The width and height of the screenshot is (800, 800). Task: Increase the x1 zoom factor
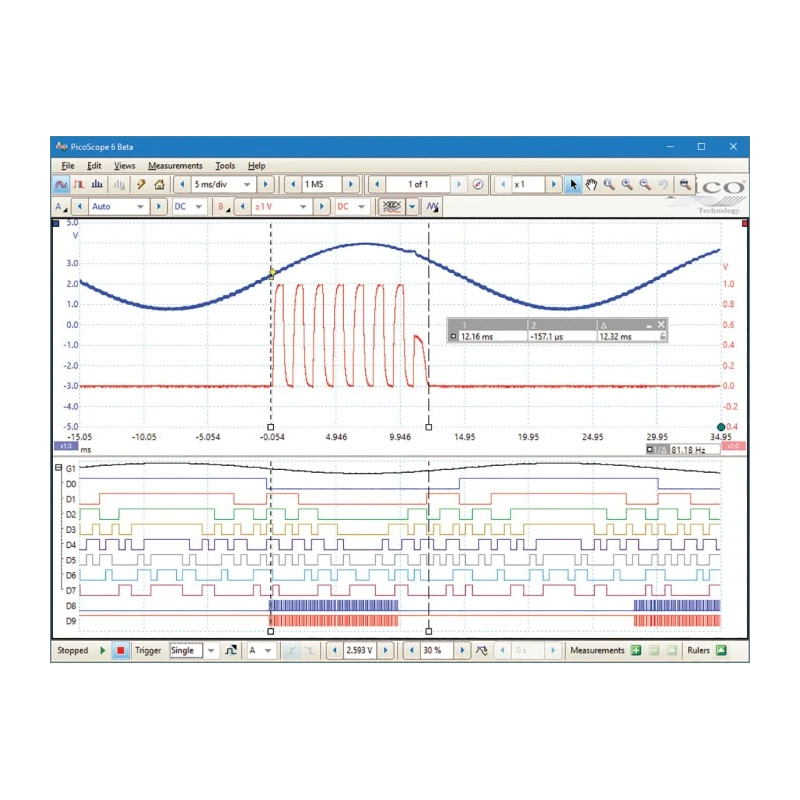coord(554,185)
